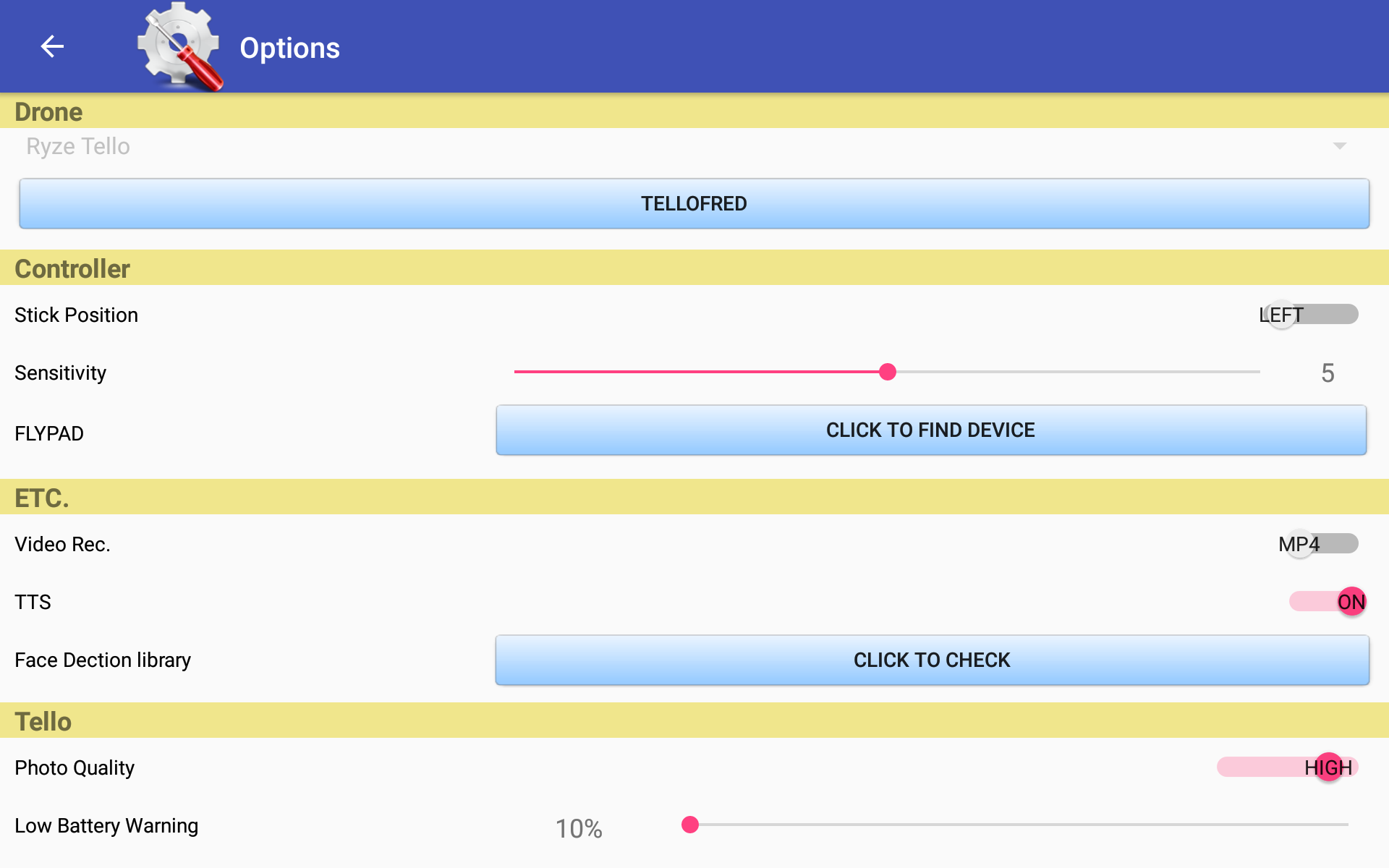Turn off the TTS switch

[1328, 602]
